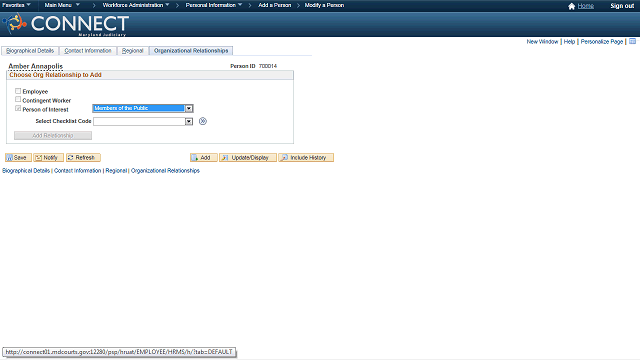Click the Save button
The image size is (640, 360).
[18, 158]
